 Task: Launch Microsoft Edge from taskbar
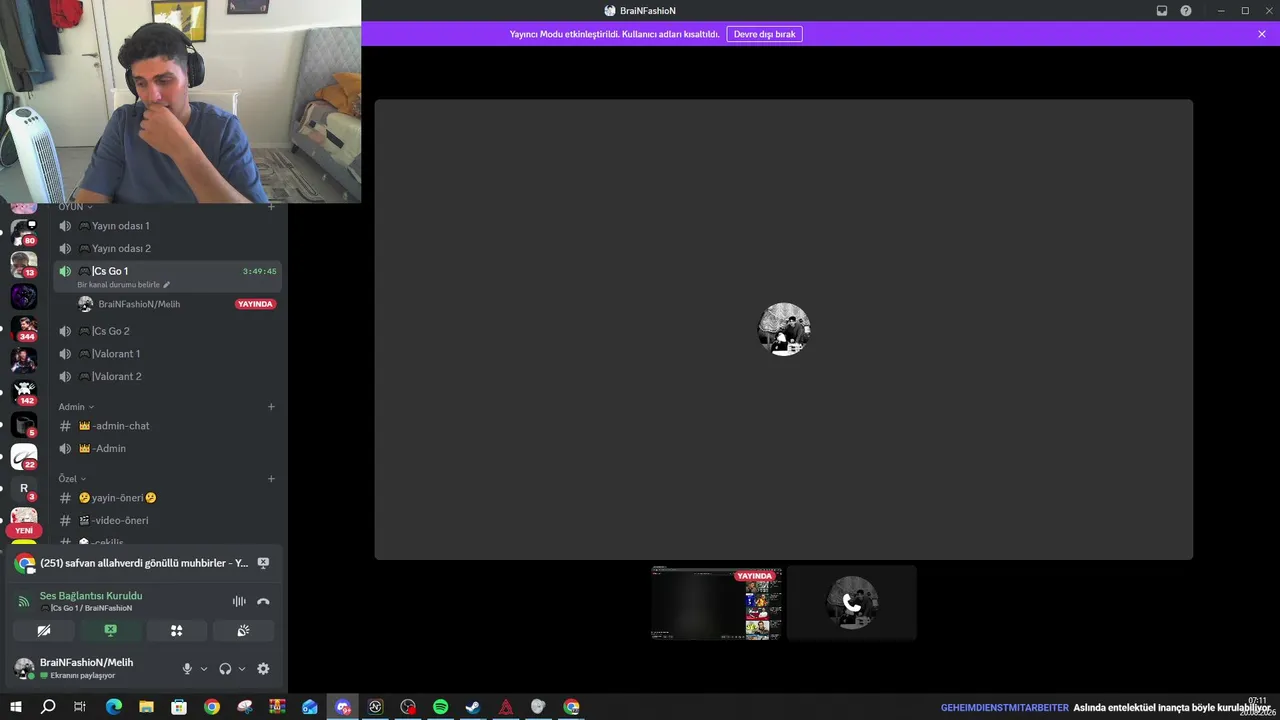pyautogui.click(x=114, y=707)
